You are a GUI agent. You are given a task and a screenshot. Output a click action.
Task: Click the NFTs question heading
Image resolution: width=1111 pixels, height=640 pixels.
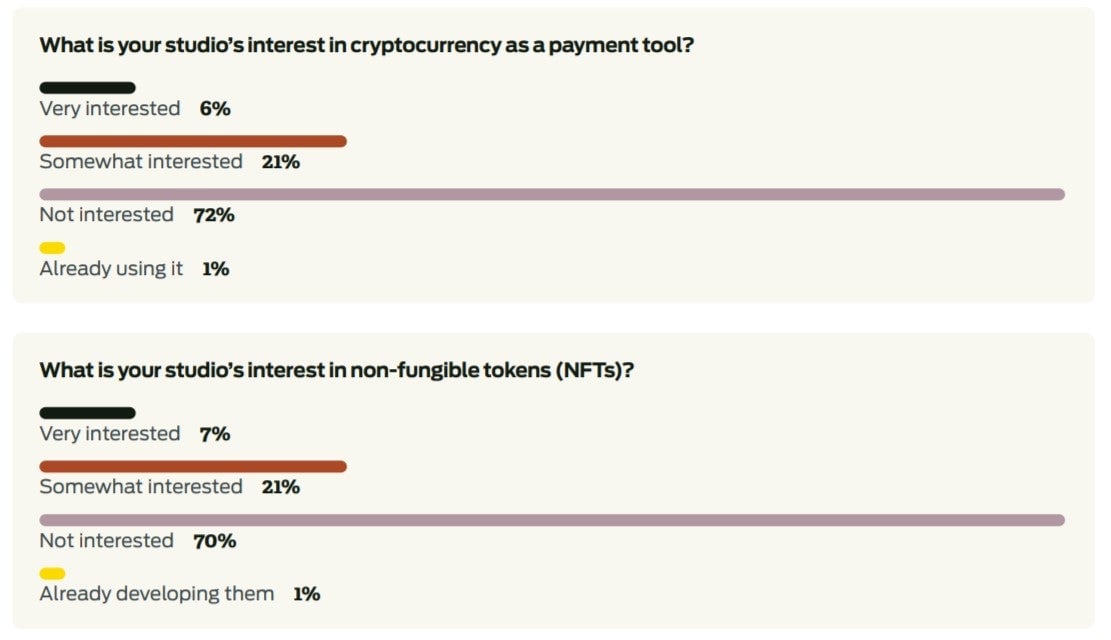(337, 370)
